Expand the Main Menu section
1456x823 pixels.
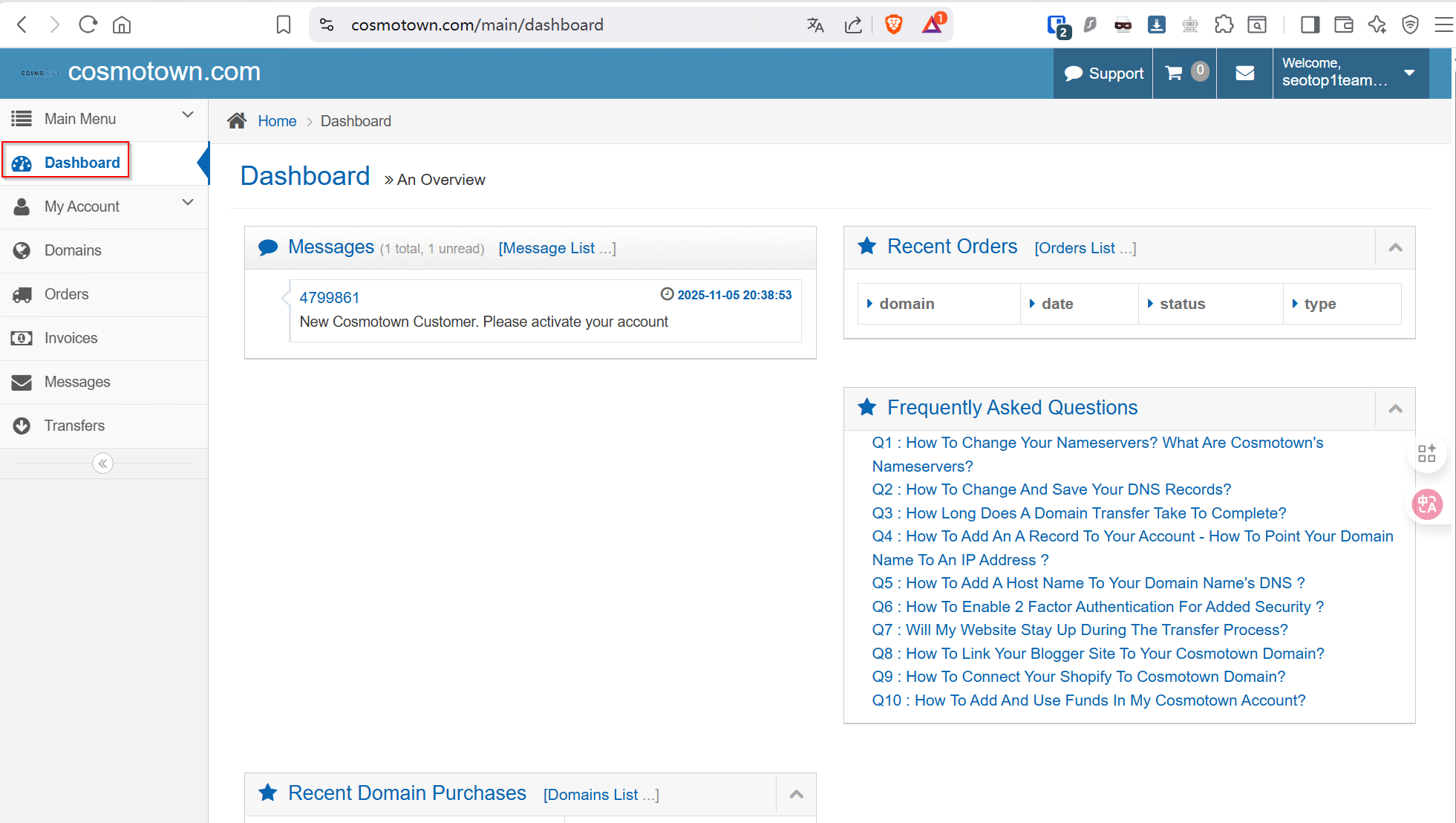[x=104, y=119]
